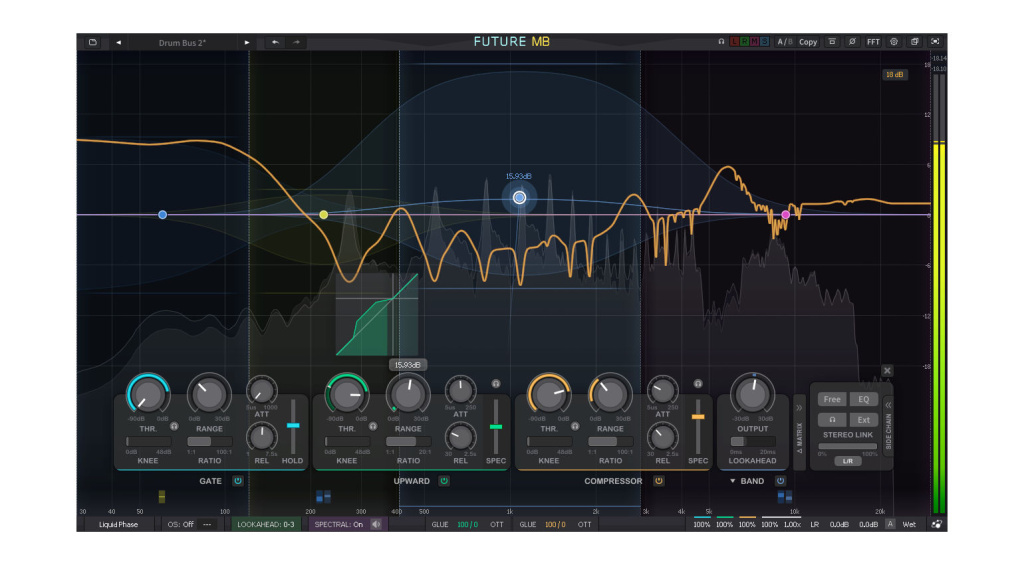Image resolution: width=1024 pixels, height=565 pixels.
Task: Open the settings gear in top toolbar
Action: [x=894, y=42]
